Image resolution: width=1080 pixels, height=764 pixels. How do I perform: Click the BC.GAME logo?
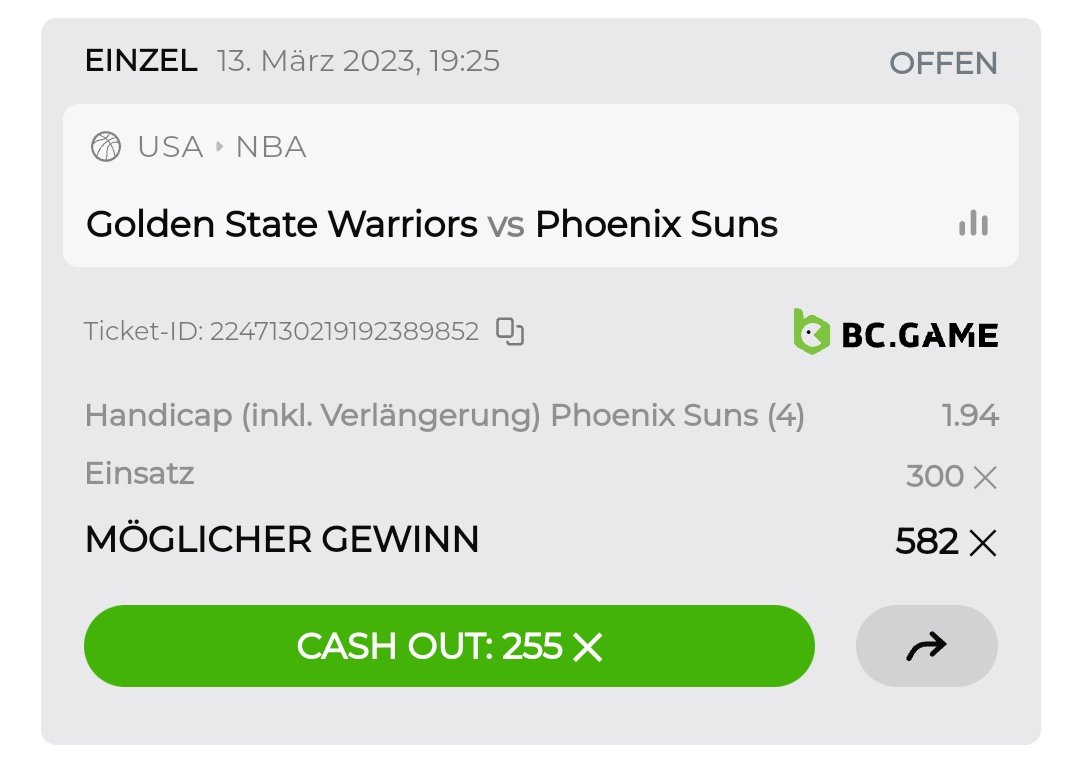click(x=895, y=334)
